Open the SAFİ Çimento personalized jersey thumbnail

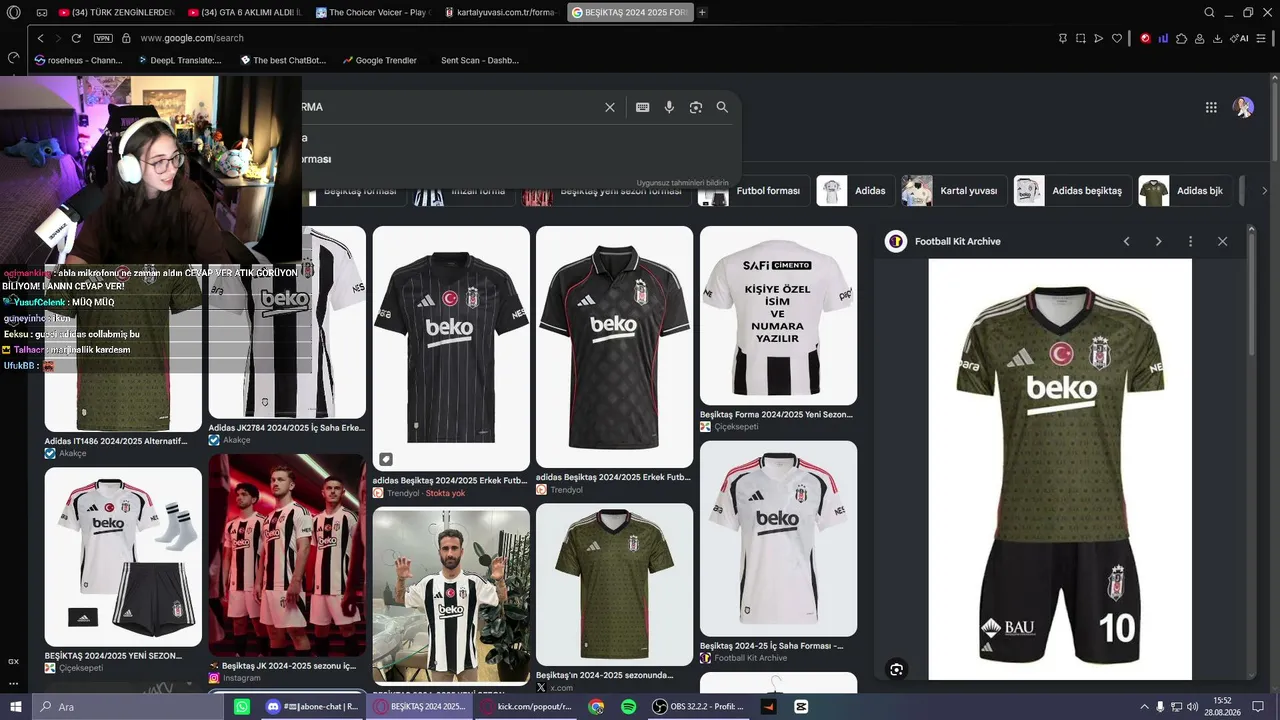click(x=778, y=315)
